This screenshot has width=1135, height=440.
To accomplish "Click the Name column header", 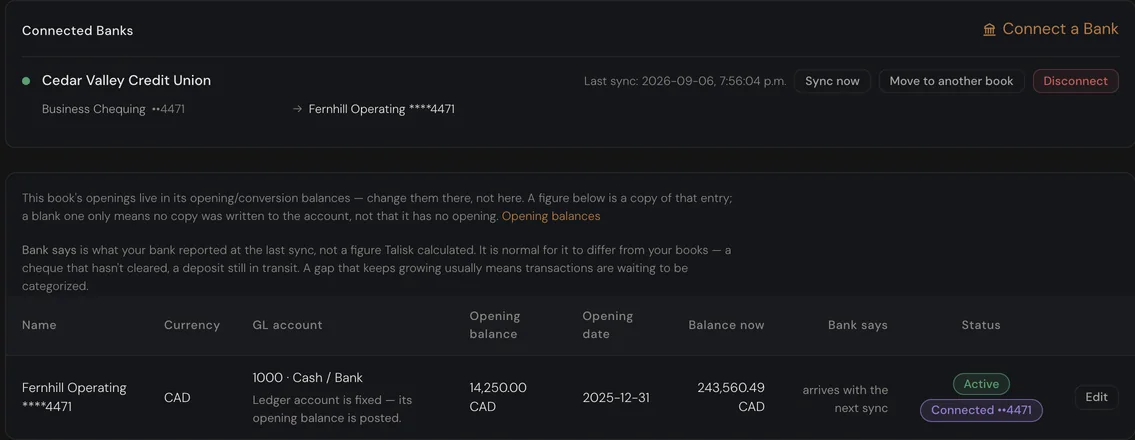I will [39, 325].
